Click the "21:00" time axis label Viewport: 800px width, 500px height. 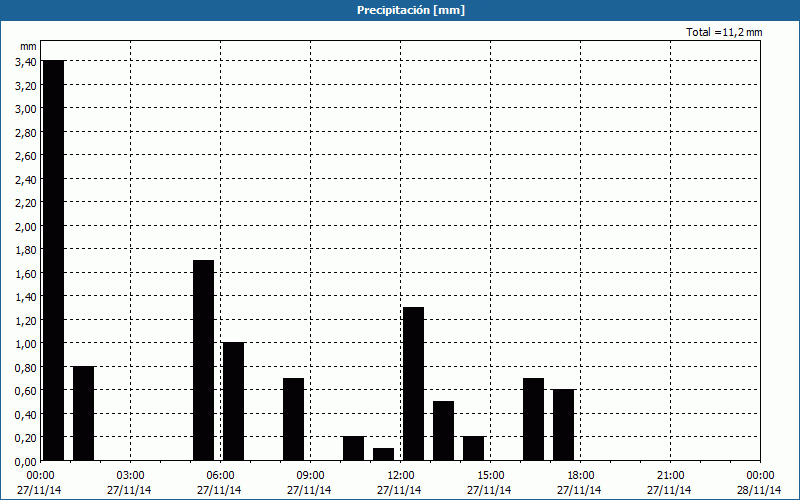(670, 476)
